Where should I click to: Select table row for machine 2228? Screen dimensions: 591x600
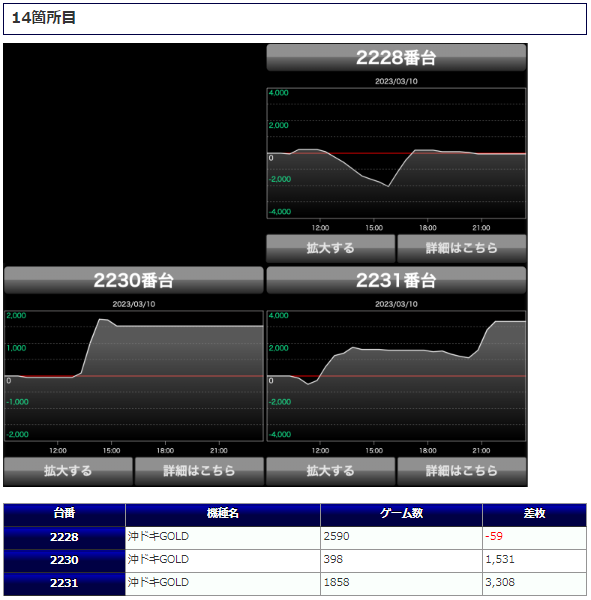pyautogui.click(x=295, y=538)
